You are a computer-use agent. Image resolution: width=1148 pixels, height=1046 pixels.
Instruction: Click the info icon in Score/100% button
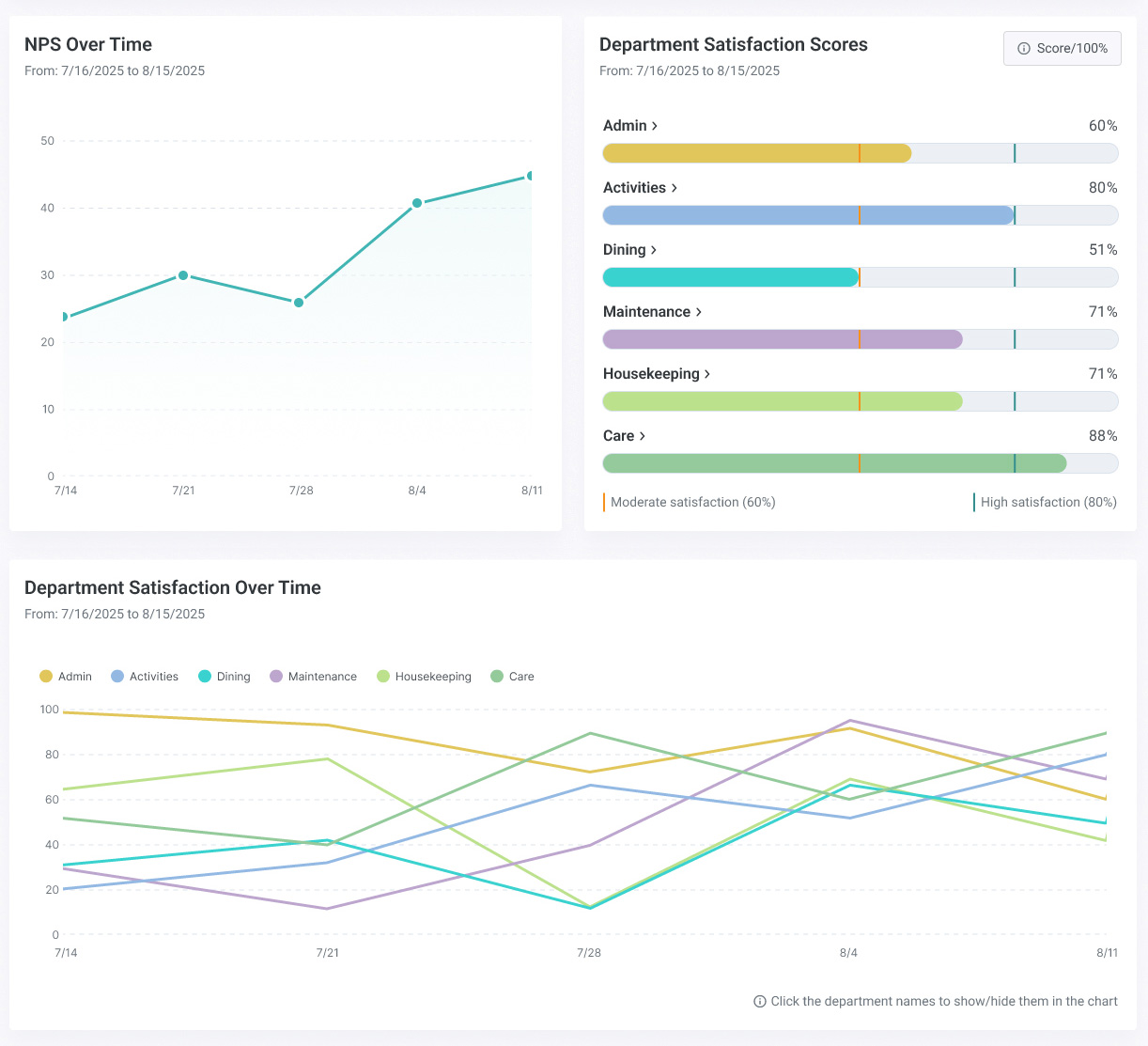(1024, 48)
